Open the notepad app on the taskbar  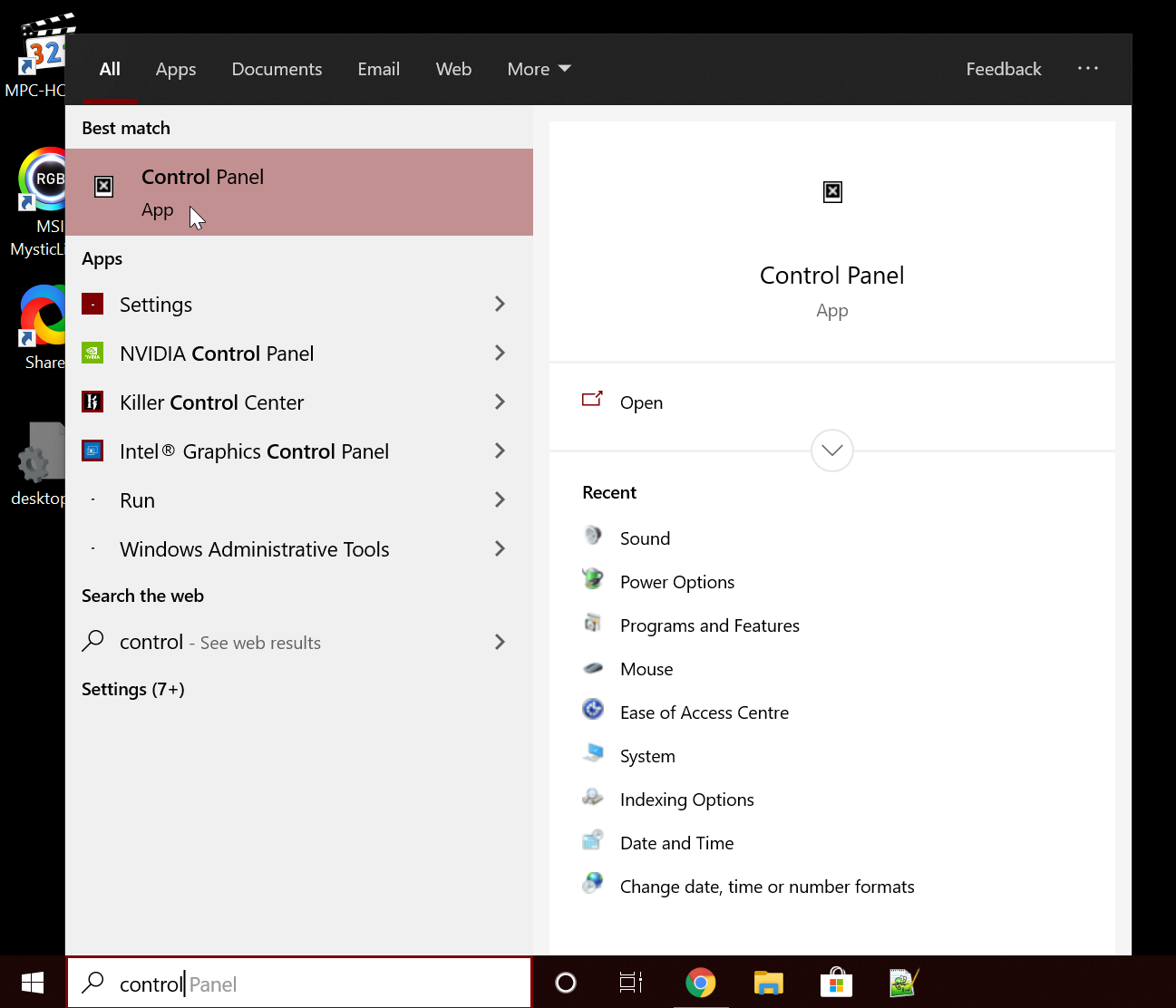(x=904, y=983)
